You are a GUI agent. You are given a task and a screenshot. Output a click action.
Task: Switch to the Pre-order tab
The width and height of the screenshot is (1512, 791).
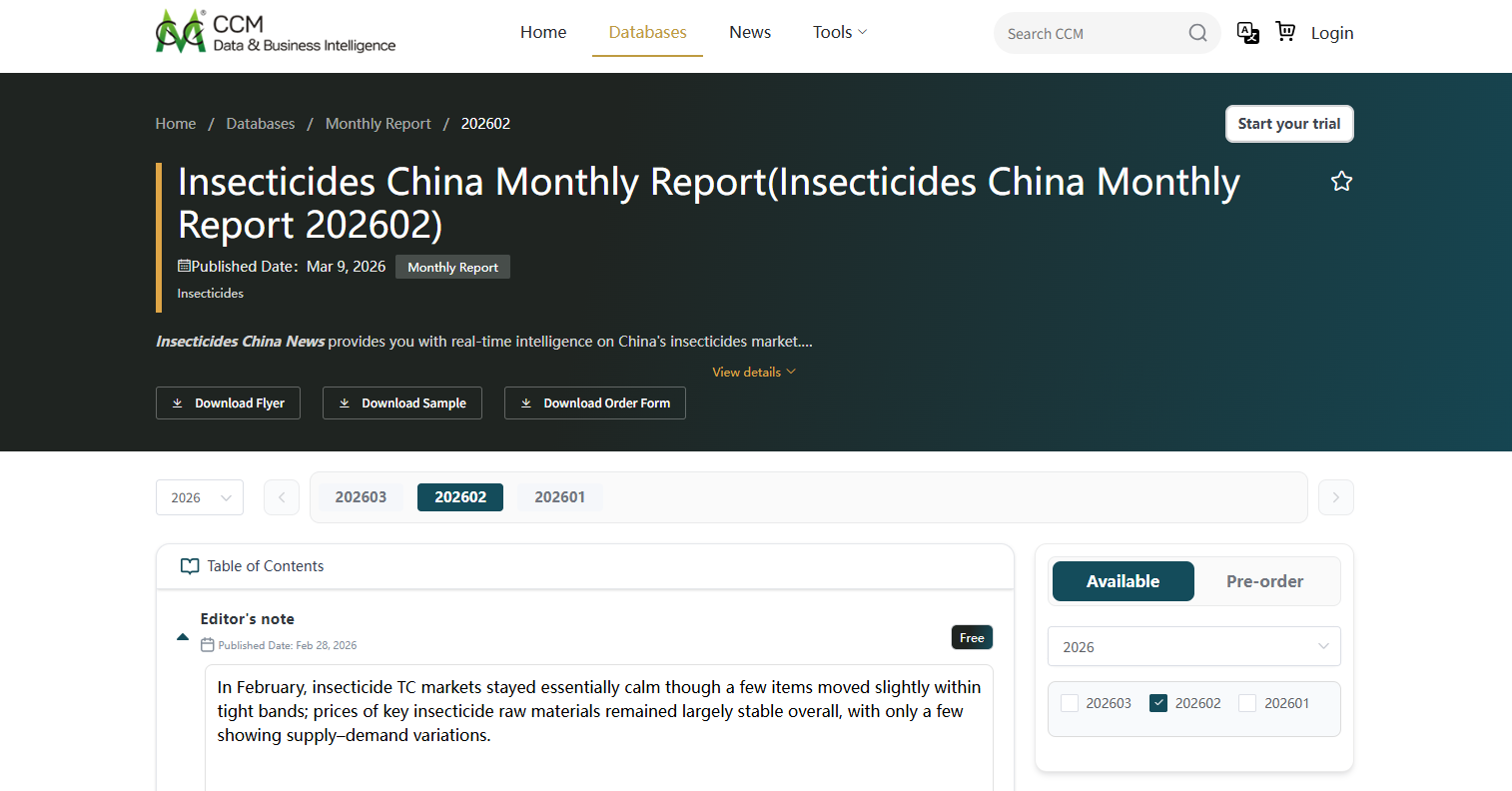click(x=1264, y=580)
